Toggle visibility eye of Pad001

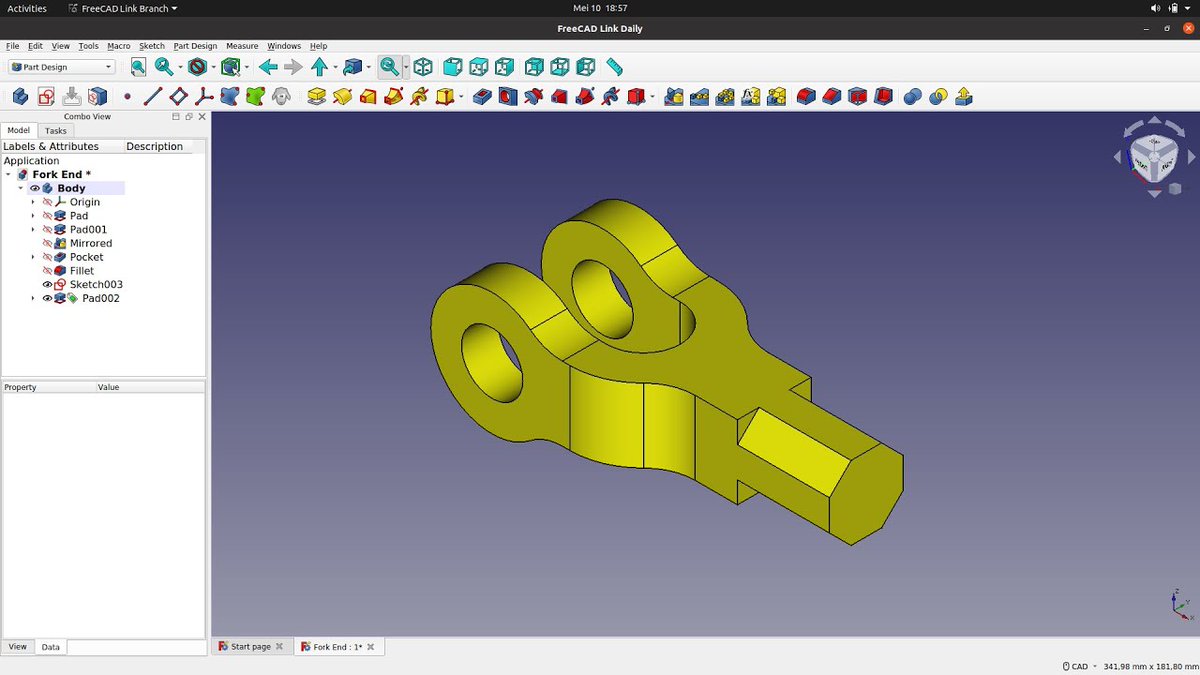click(x=47, y=229)
